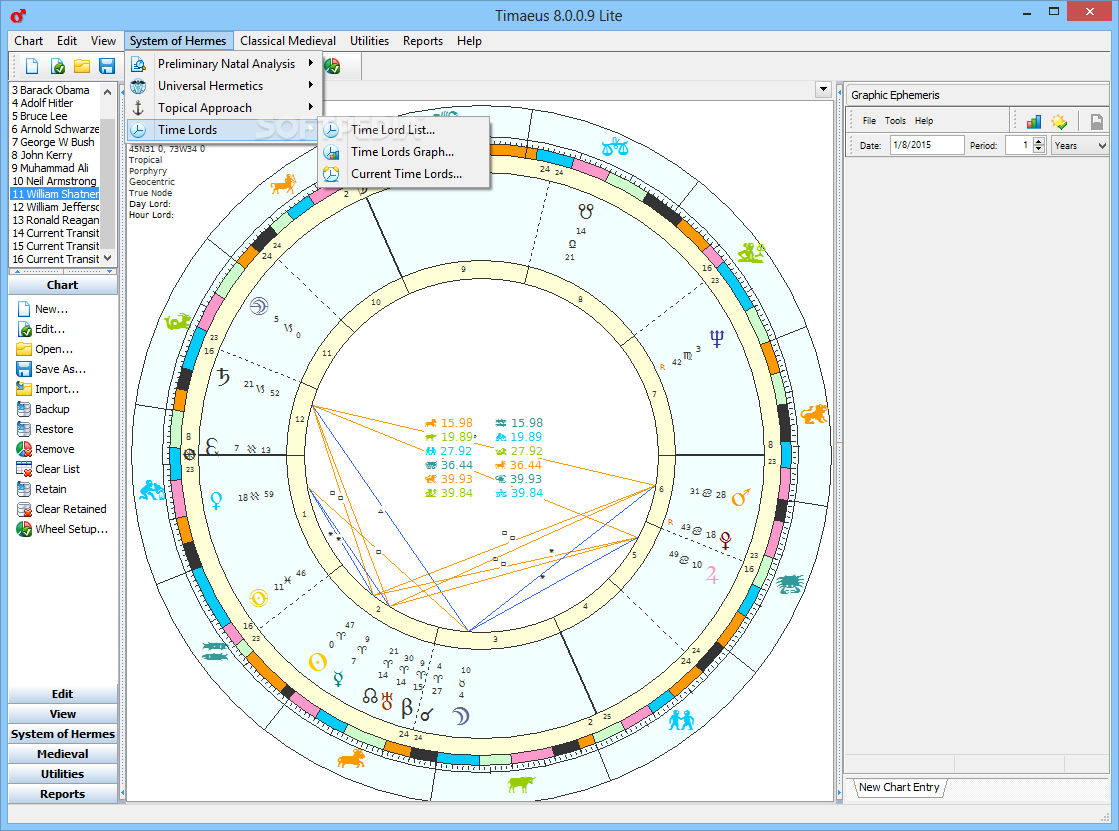Expand the Reports section in sidebar
1119x831 pixels.
click(x=63, y=794)
